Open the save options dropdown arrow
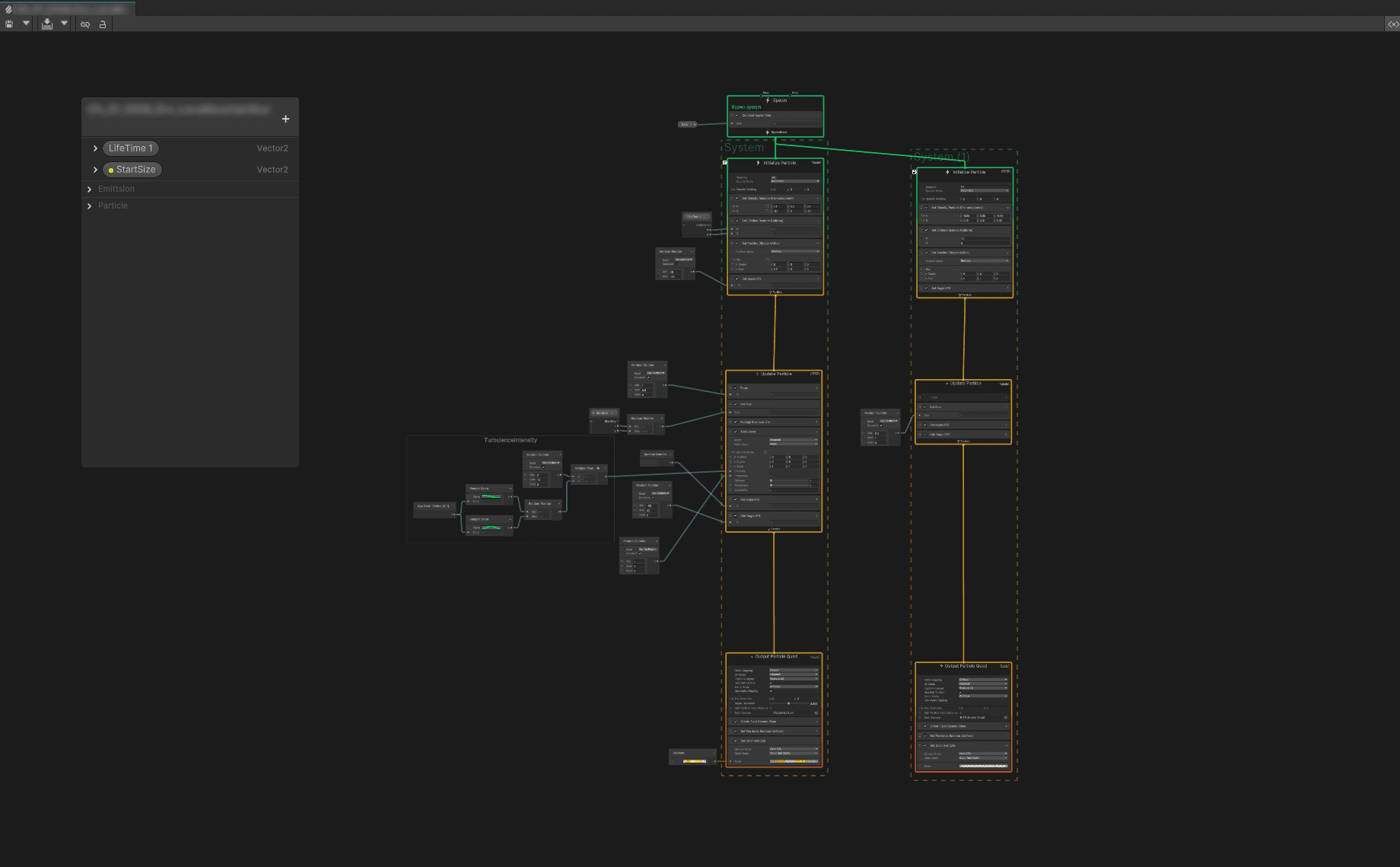 27,24
